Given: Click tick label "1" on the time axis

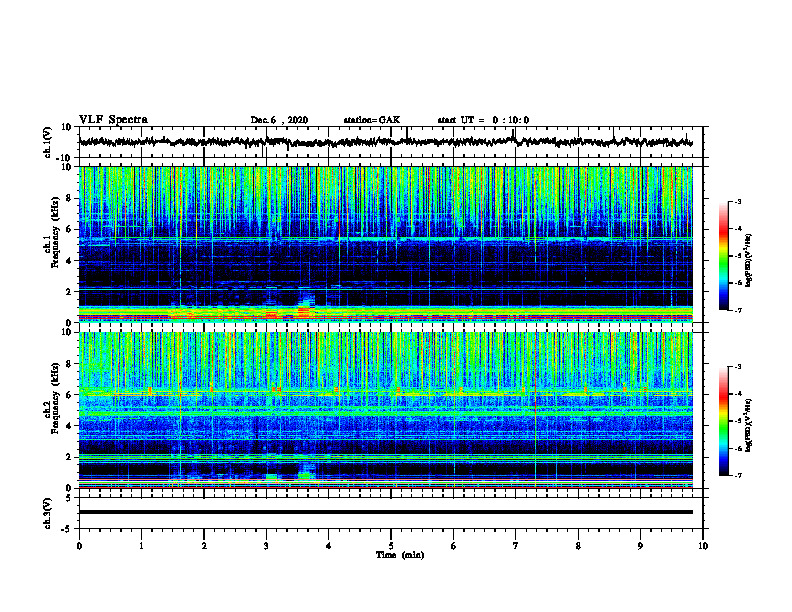Looking at the screenshot, I should pyautogui.click(x=141, y=546).
